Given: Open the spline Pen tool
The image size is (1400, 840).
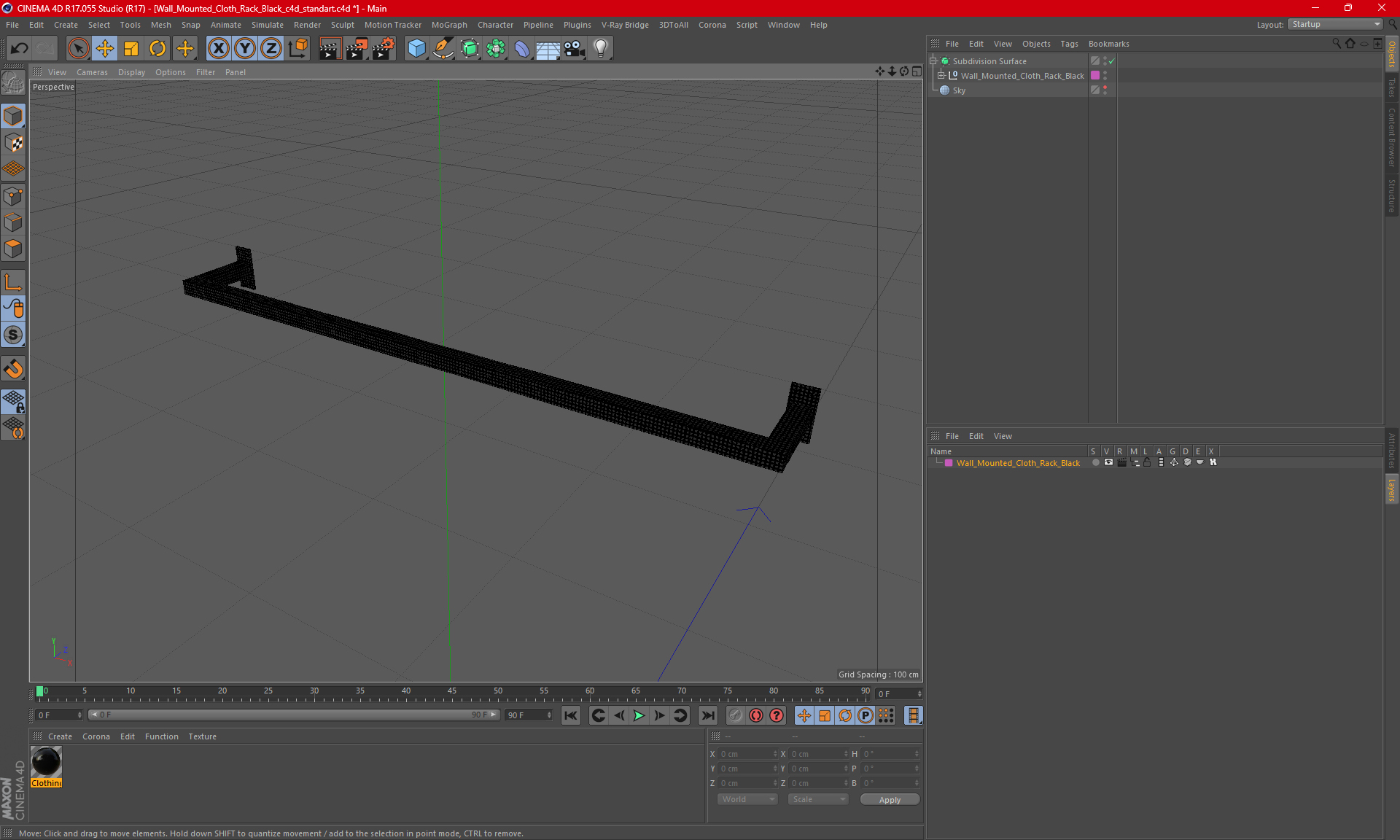Looking at the screenshot, I should coord(443,48).
